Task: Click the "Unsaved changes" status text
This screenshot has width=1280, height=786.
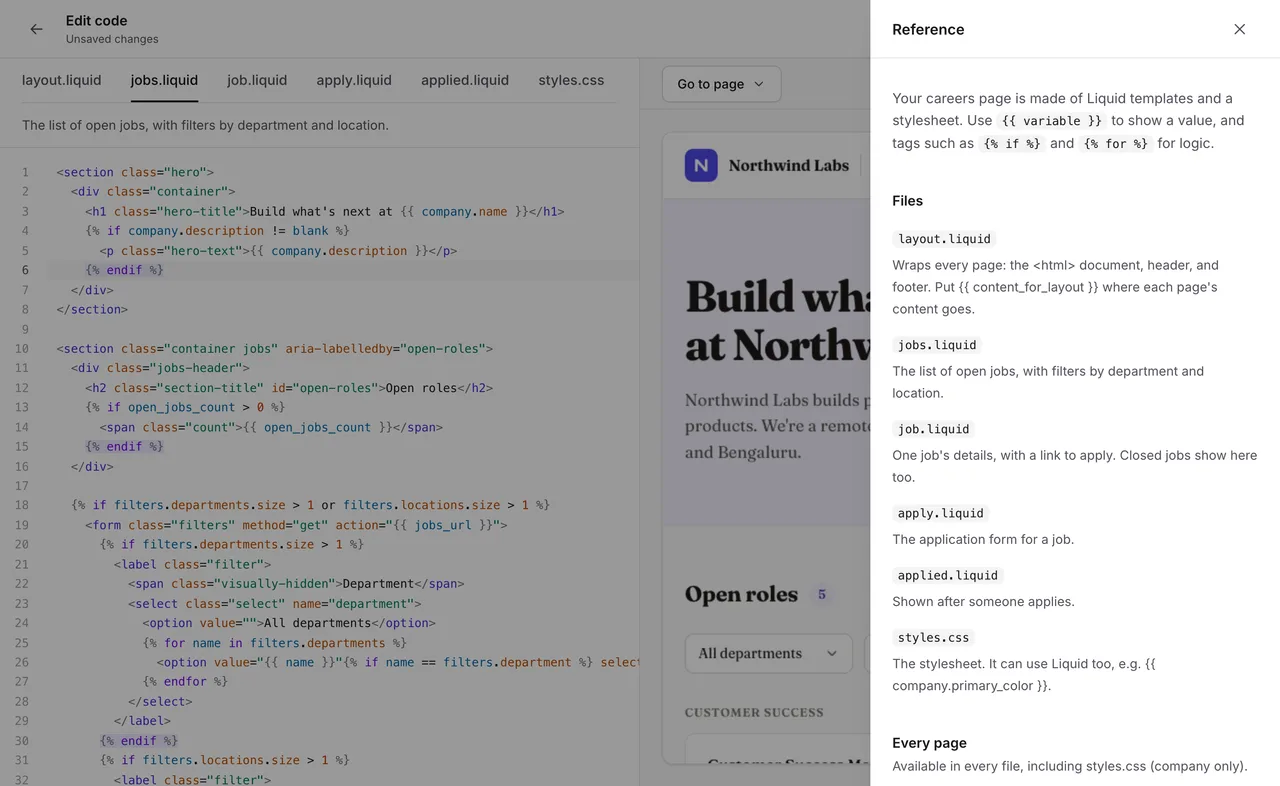Action: click(x=112, y=39)
